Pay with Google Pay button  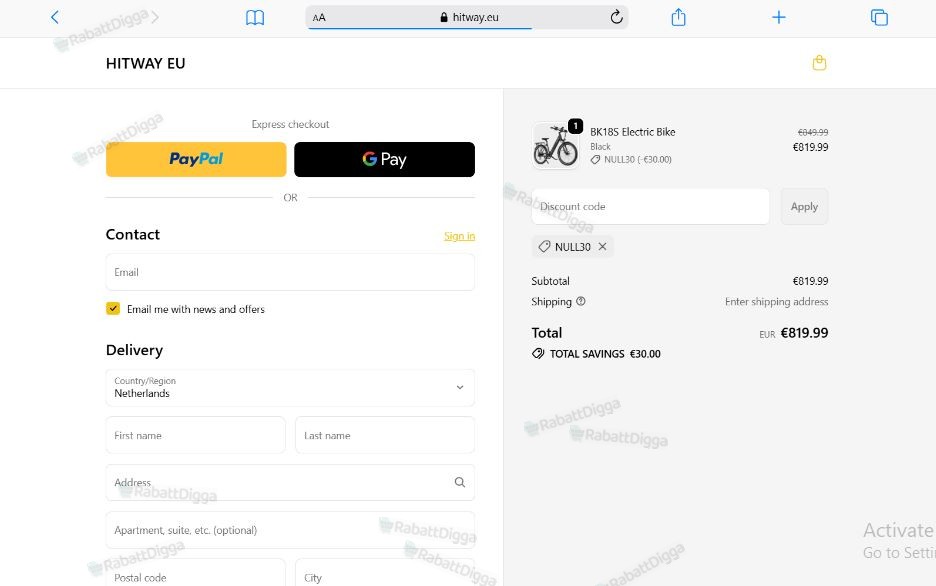[x=384, y=159]
